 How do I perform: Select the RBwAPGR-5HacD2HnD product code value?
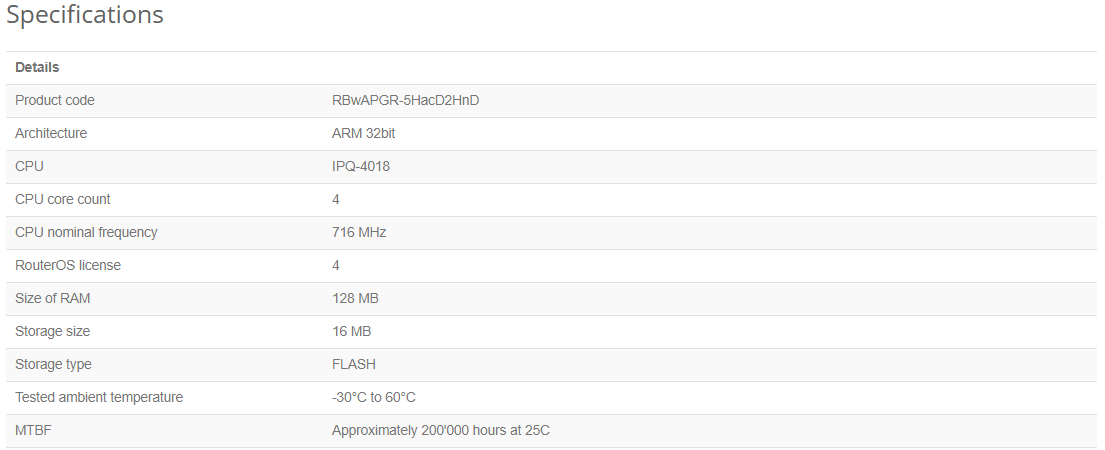(x=405, y=101)
